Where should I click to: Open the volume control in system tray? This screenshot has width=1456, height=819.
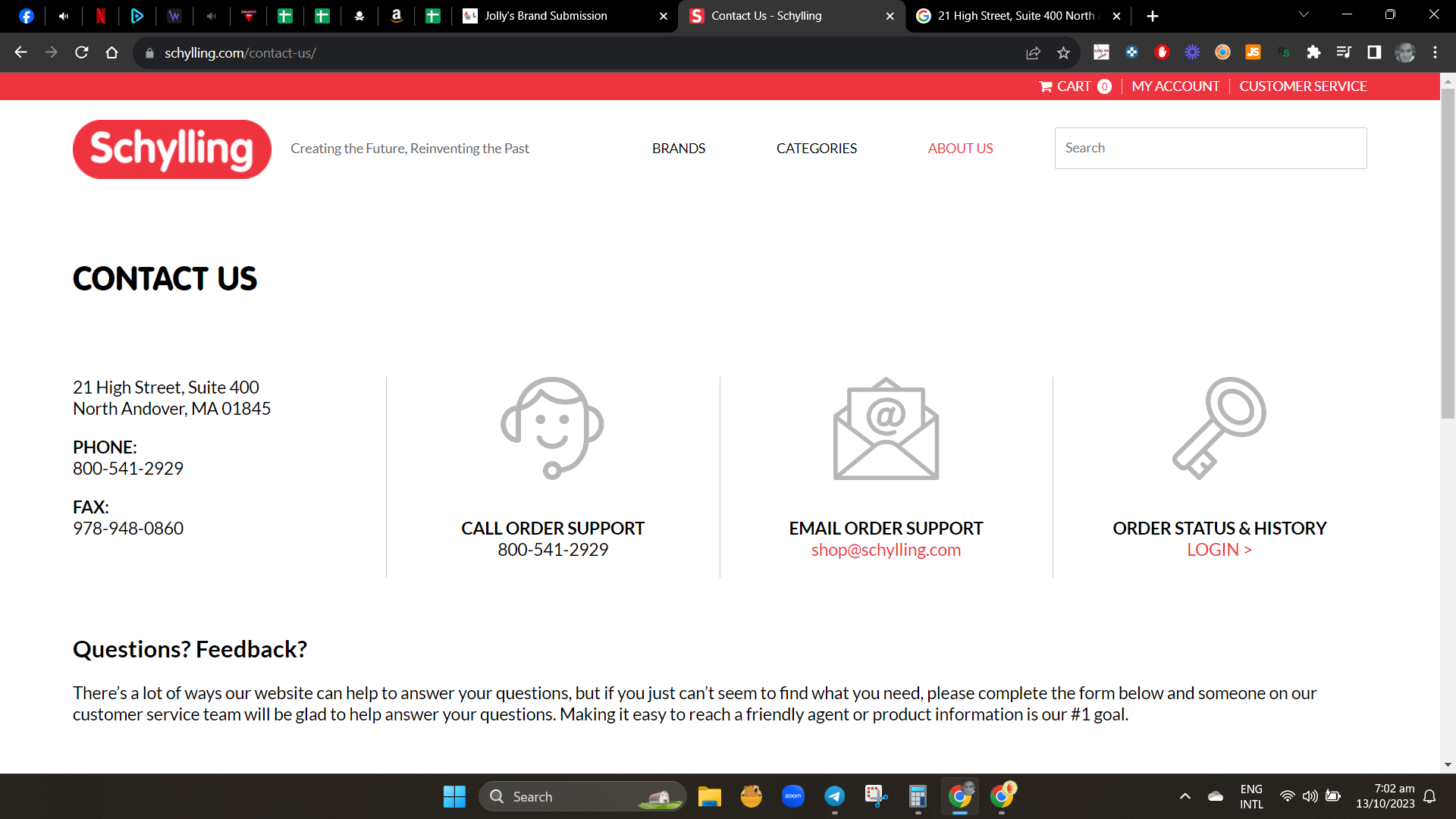(1310, 796)
